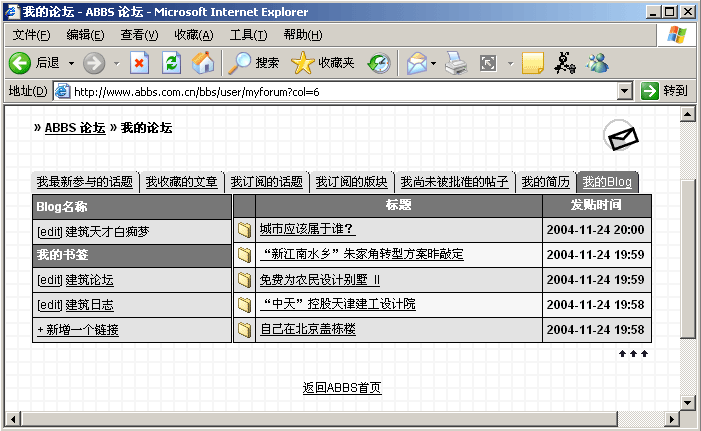Open the Messenger people icon
Screen dimensions: 701x431
tap(597, 63)
